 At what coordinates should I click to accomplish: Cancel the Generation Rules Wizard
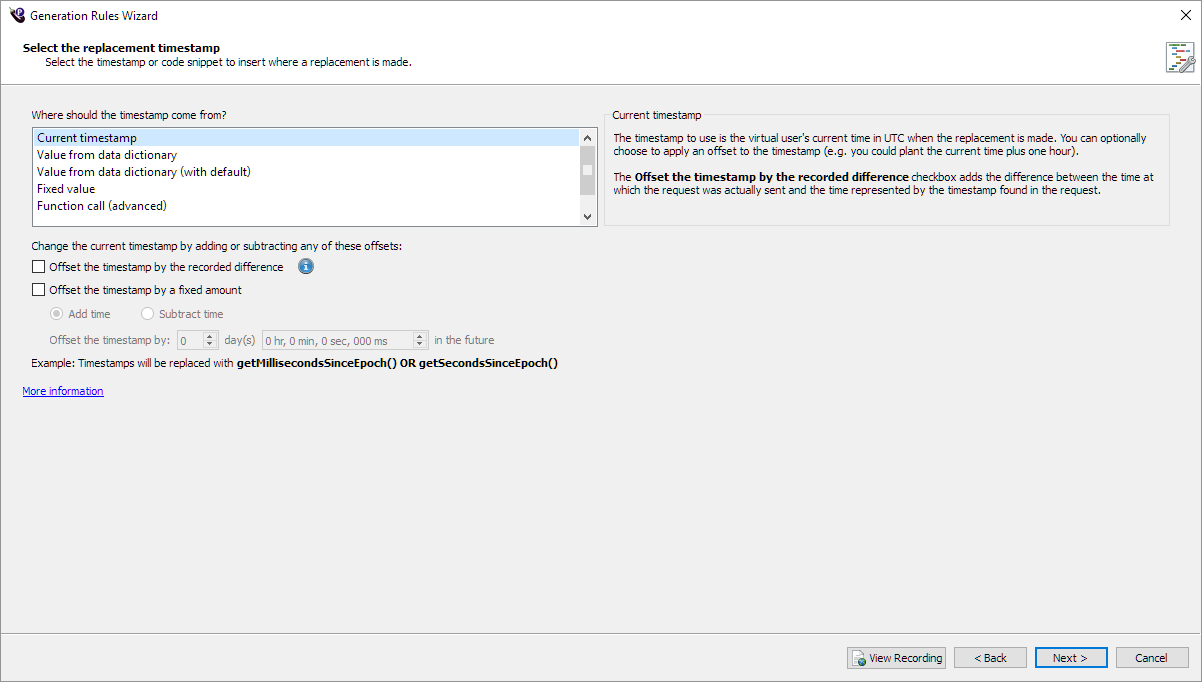point(1152,658)
